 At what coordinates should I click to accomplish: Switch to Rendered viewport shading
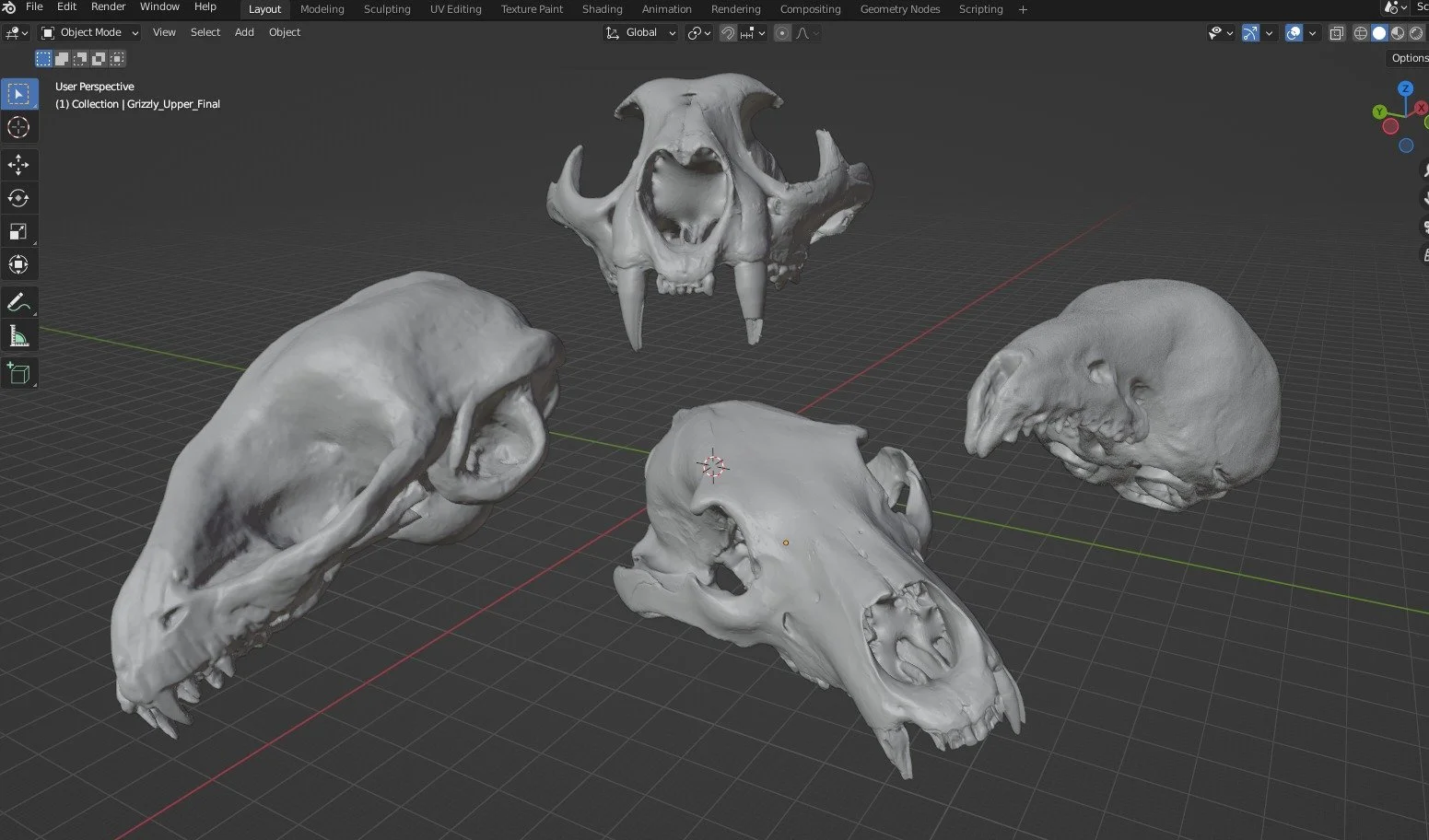1416,33
